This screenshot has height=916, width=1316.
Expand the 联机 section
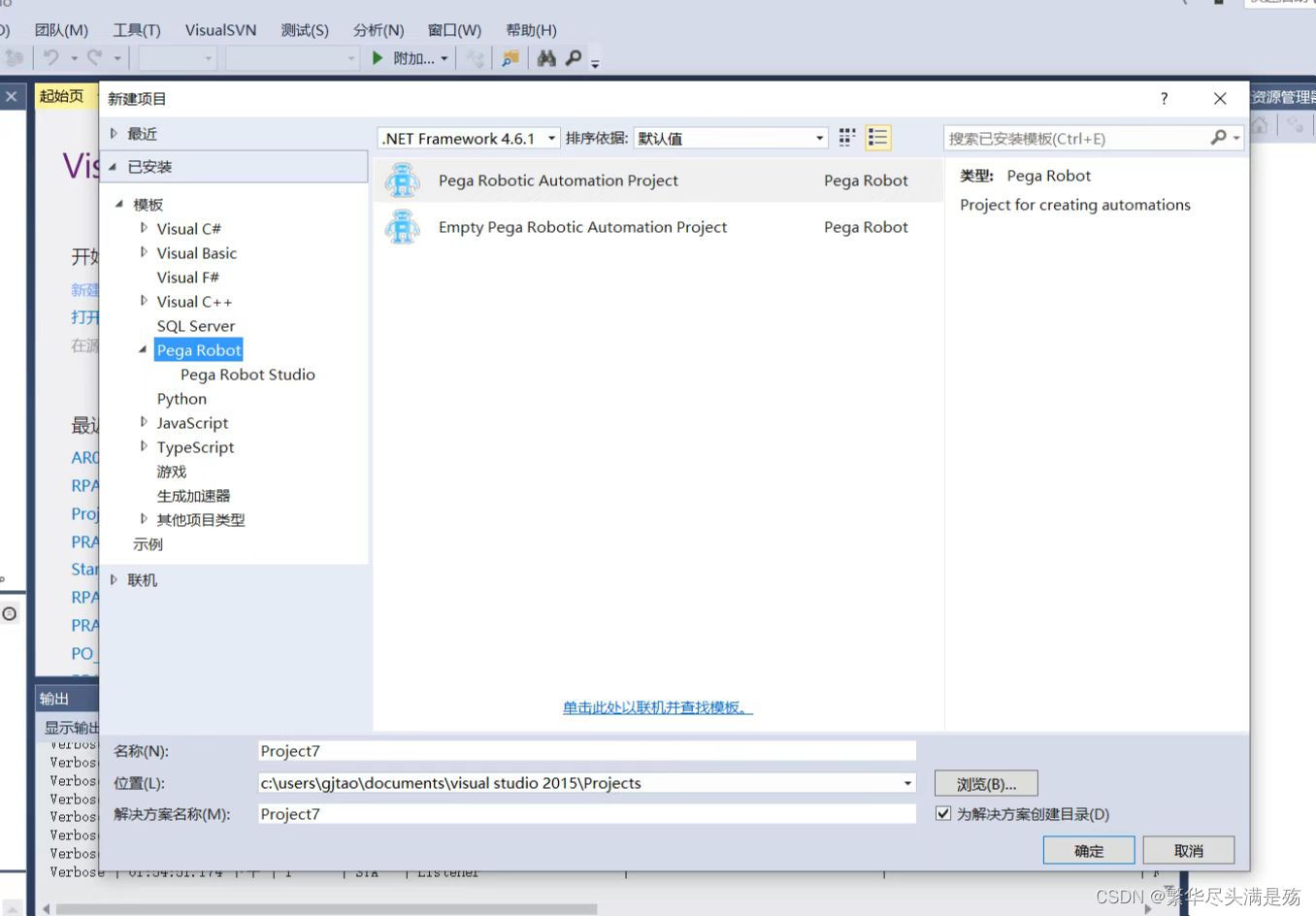click(114, 579)
